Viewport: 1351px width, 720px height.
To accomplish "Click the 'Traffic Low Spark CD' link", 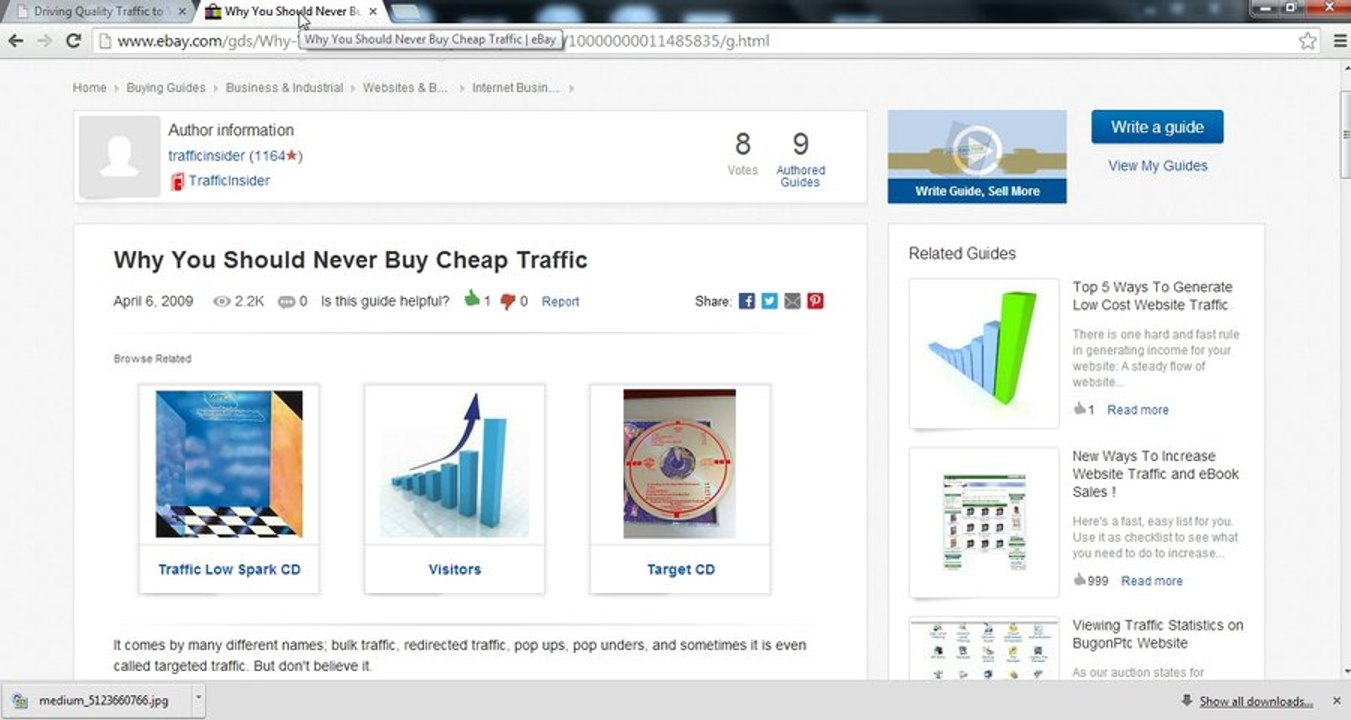I will (229, 569).
